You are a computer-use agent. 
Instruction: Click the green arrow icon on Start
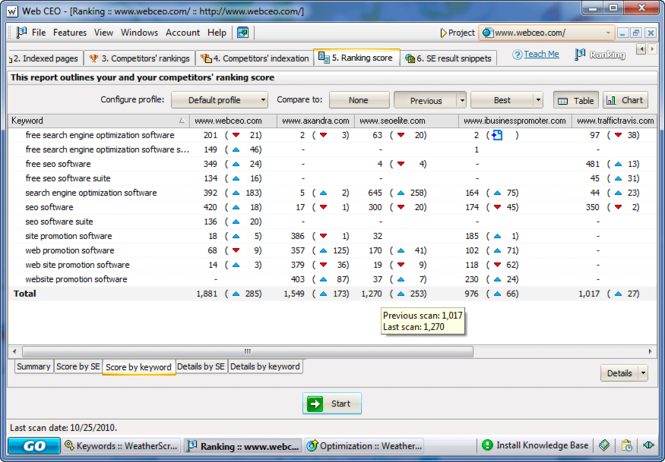[x=315, y=403]
